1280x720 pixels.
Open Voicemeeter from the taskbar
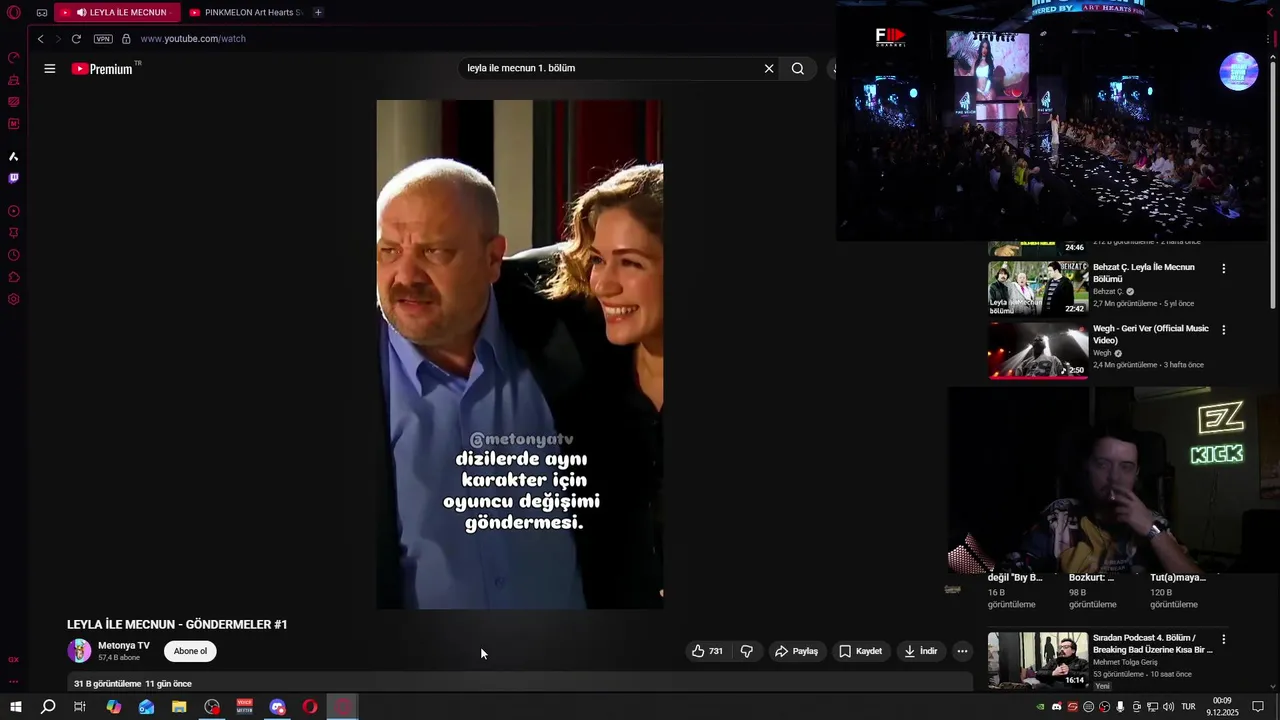pos(244,707)
